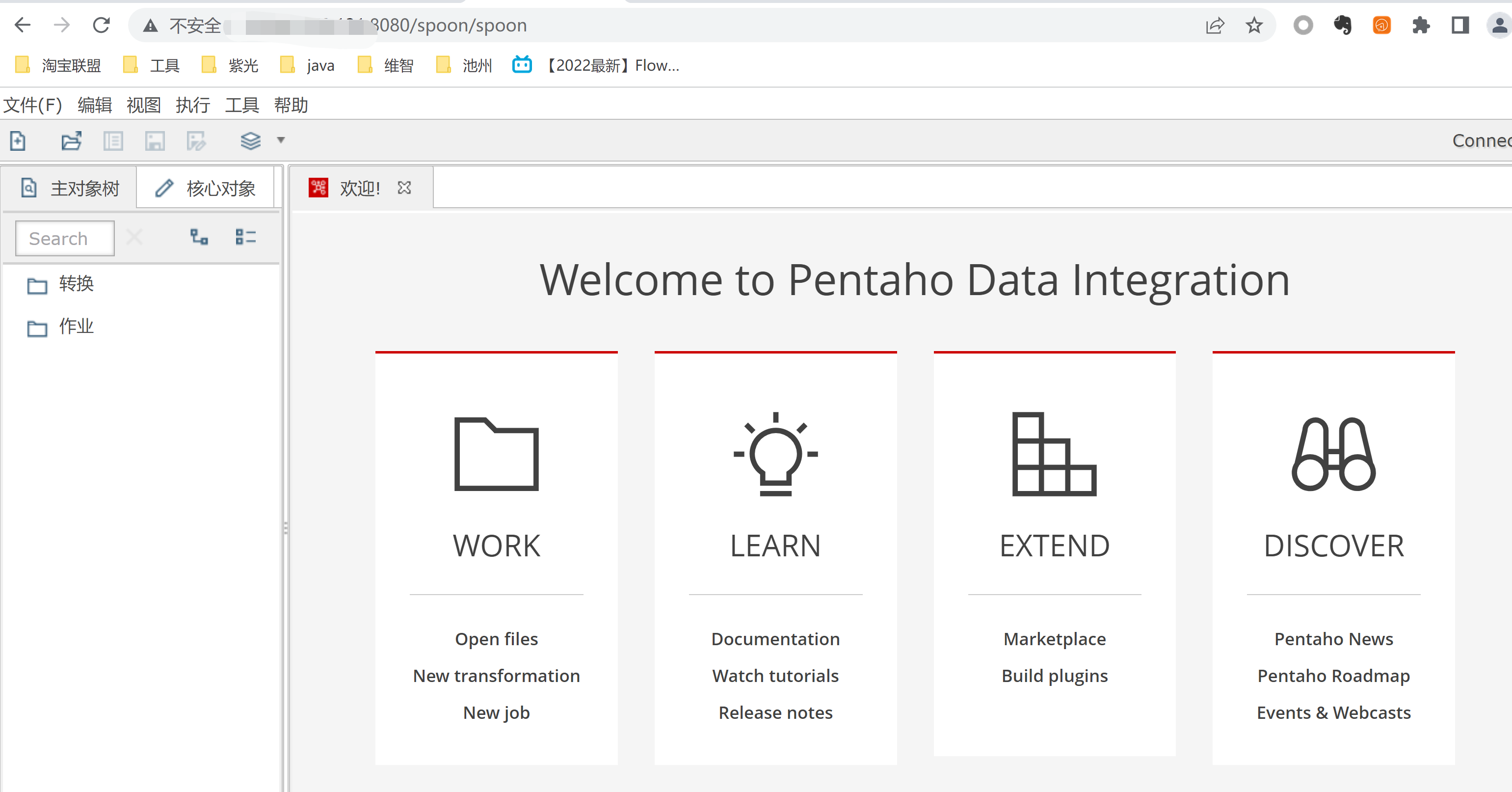Open the java bookmark folder

pos(308,65)
